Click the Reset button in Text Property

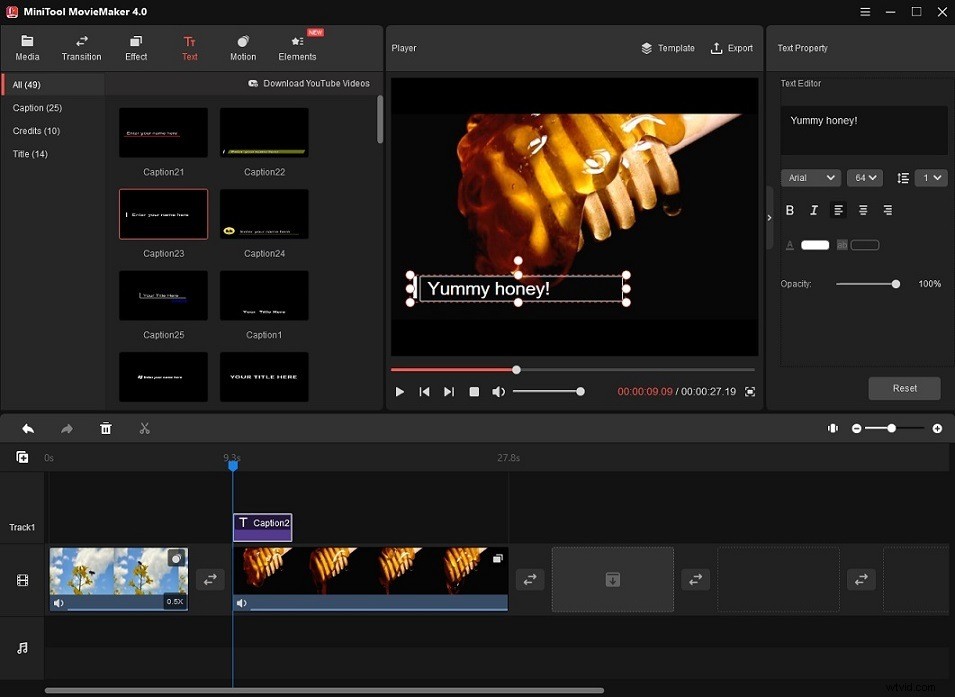[x=904, y=388]
